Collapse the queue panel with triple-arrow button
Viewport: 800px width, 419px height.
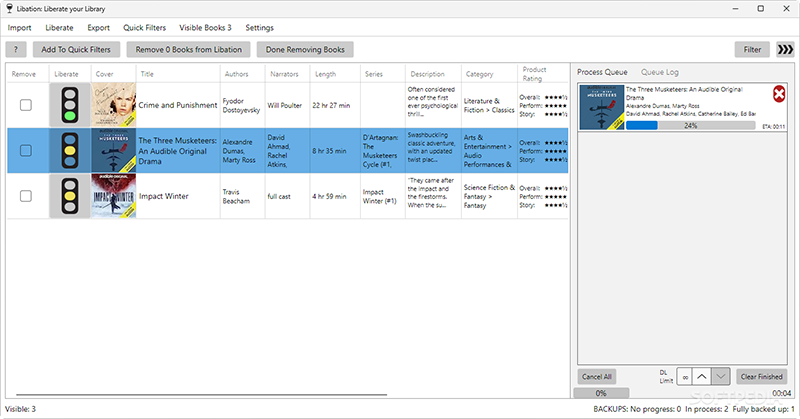(785, 50)
